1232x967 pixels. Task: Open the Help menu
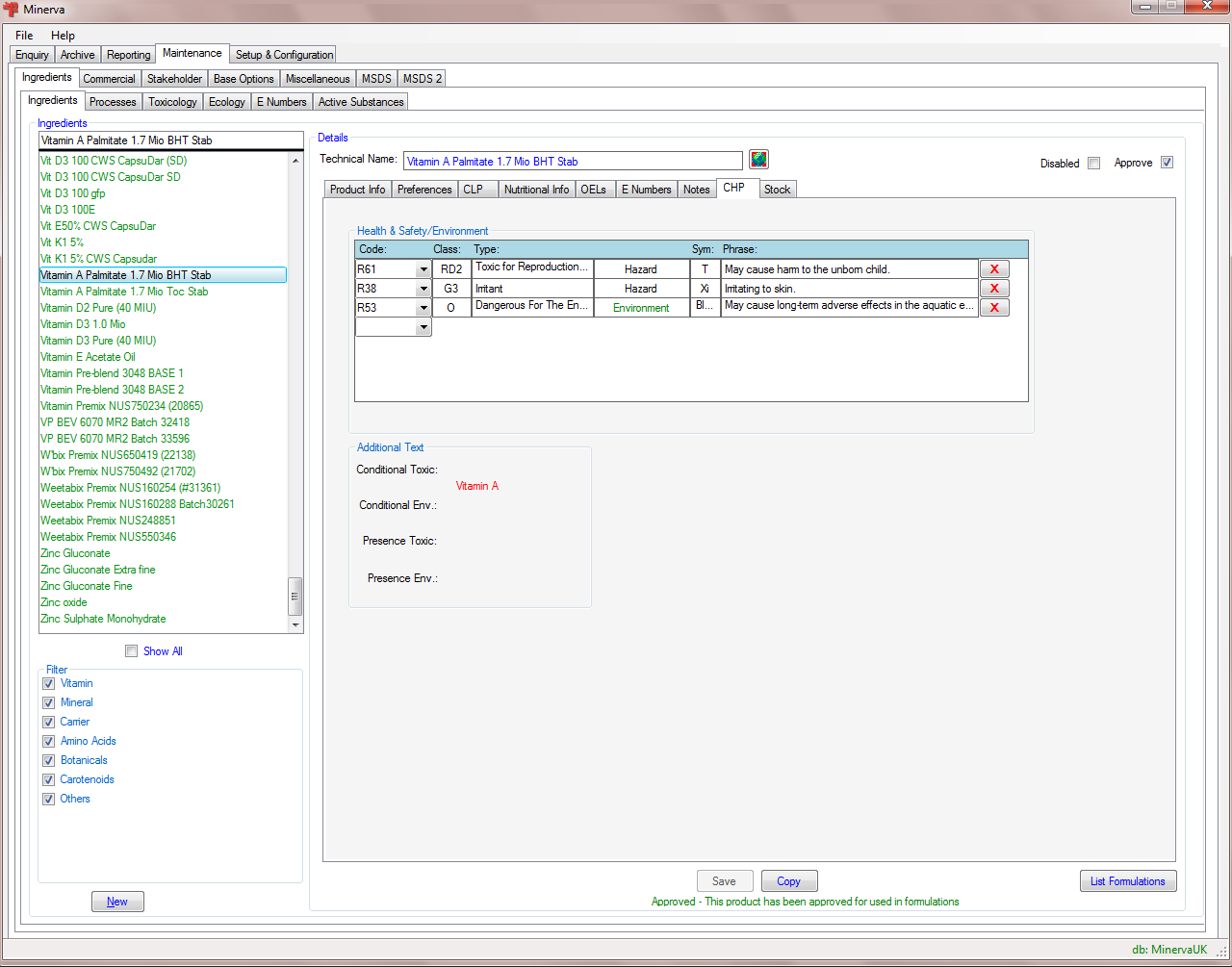[63, 36]
